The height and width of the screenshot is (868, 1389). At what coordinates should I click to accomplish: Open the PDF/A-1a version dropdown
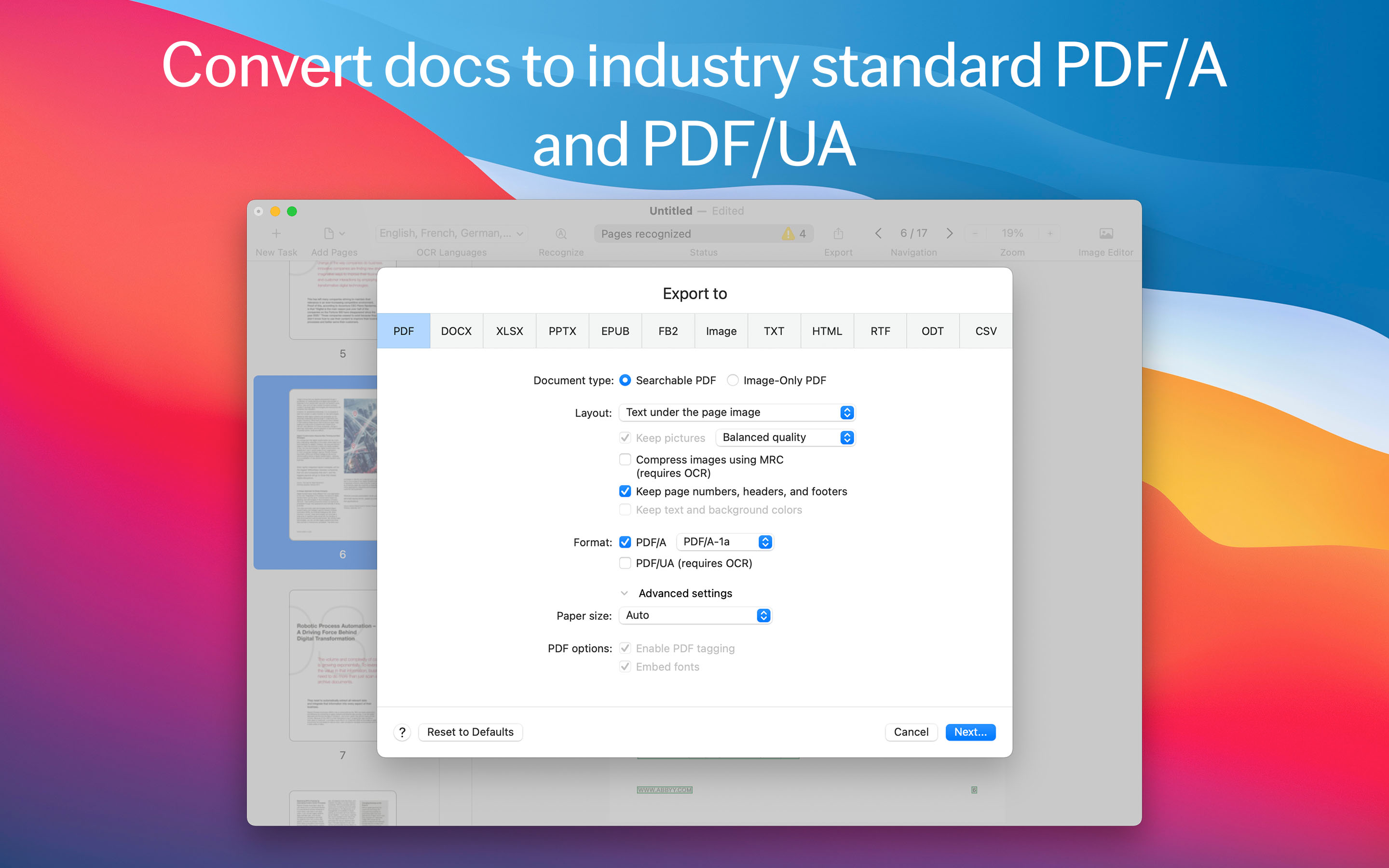pos(725,542)
